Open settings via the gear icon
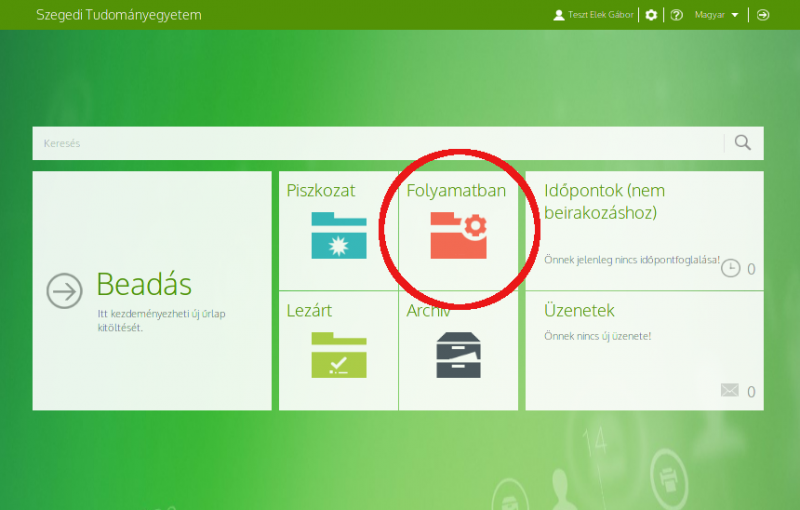The width and height of the screenshot is (800, 510). (x=652, y=15)
